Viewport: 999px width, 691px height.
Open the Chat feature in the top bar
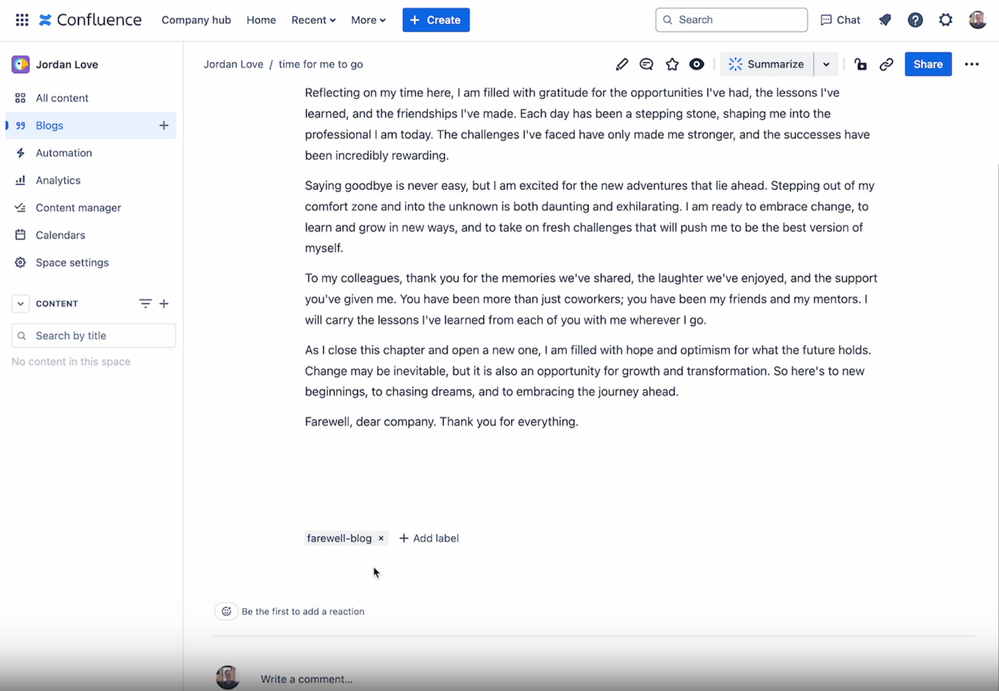840,19
